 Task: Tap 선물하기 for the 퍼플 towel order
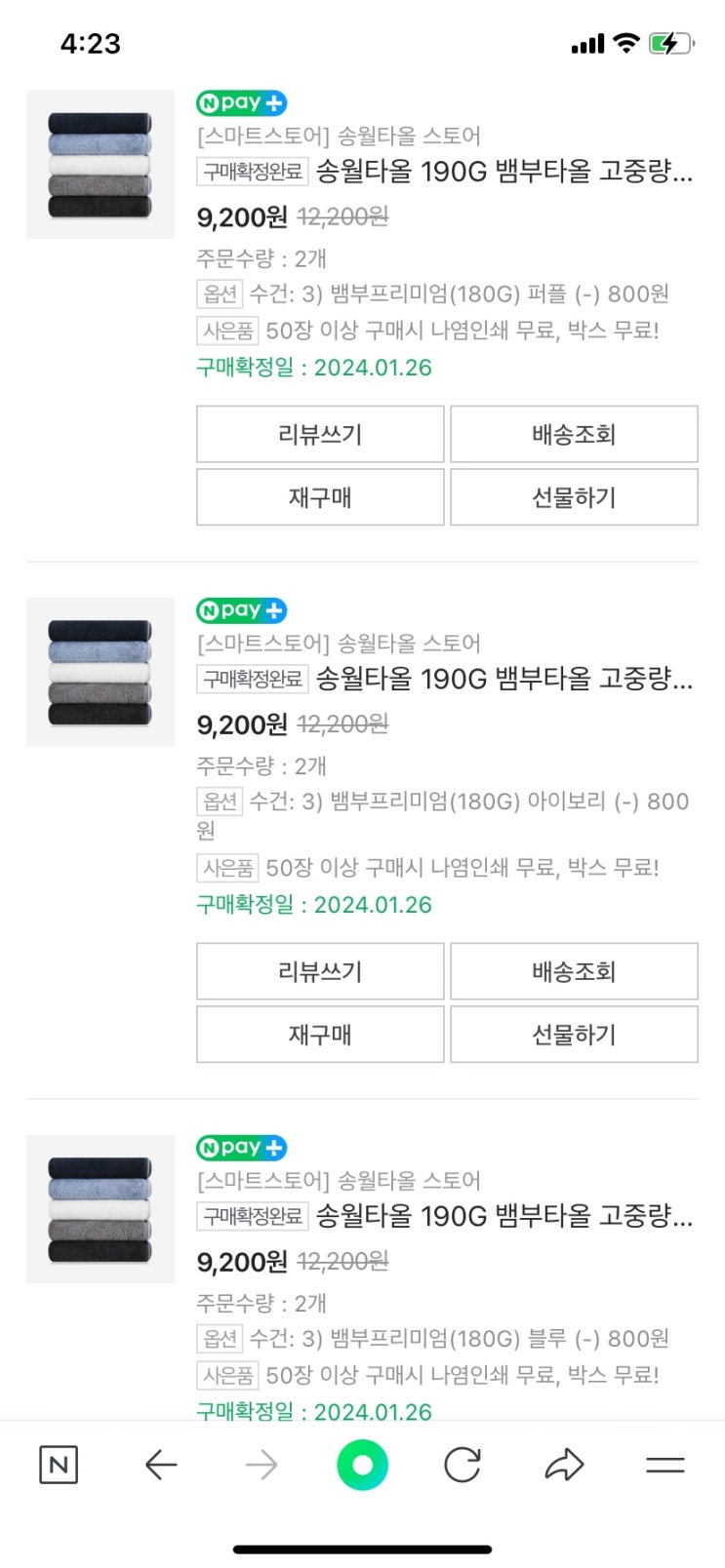point(574,497)
